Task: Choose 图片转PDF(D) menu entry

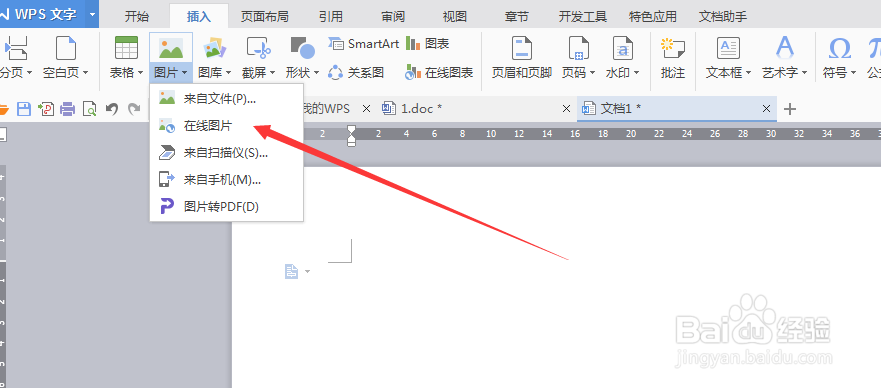Action: coord(226,207)
